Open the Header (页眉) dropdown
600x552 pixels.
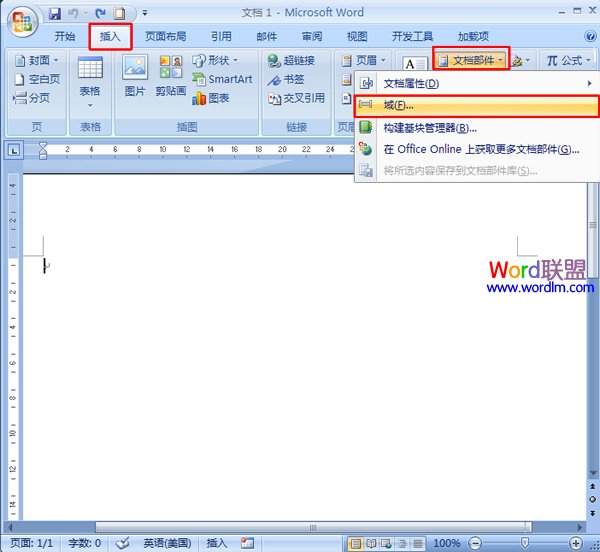click(363, 60)
